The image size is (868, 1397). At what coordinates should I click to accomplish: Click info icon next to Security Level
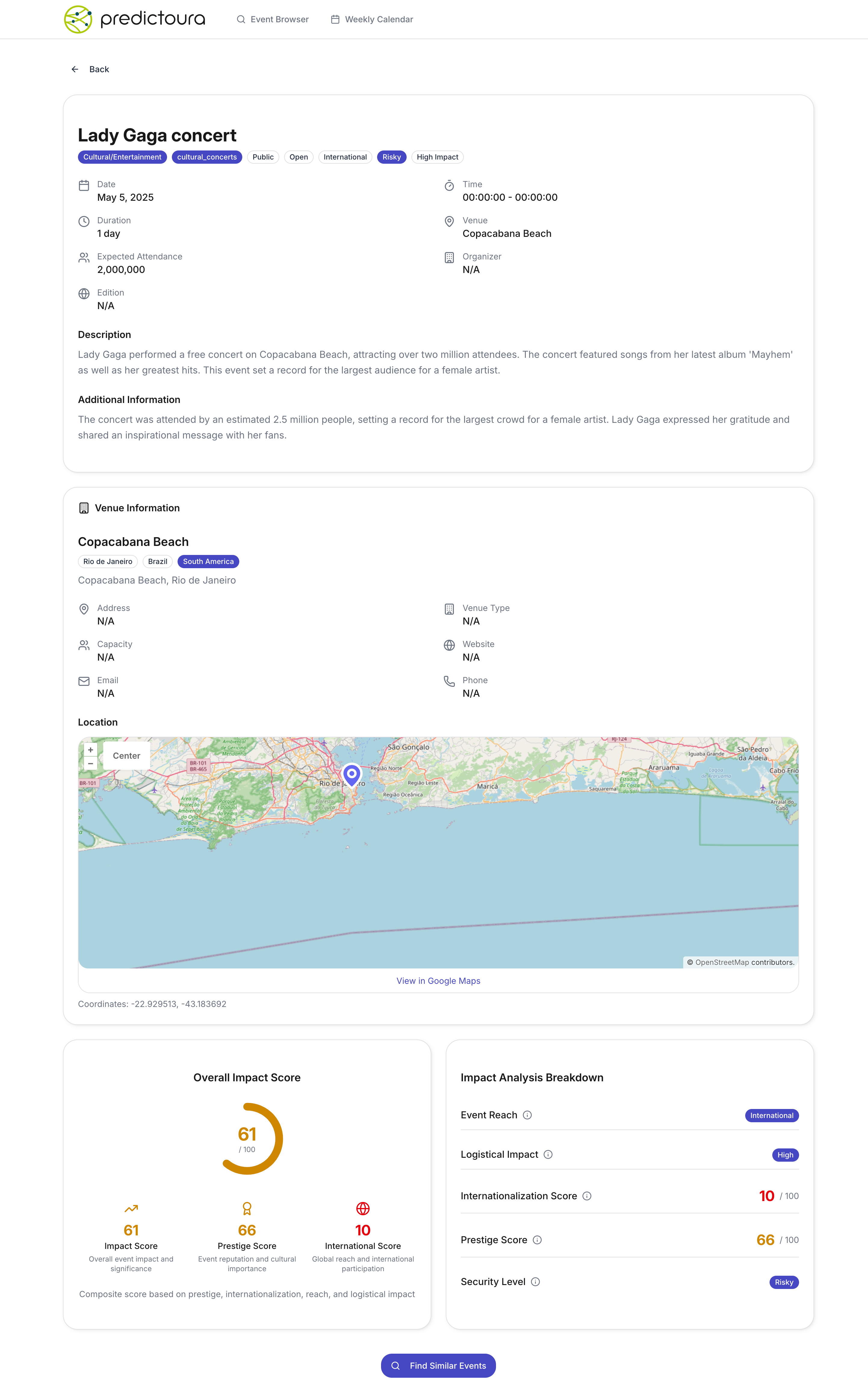click(x=535, y=1282)
